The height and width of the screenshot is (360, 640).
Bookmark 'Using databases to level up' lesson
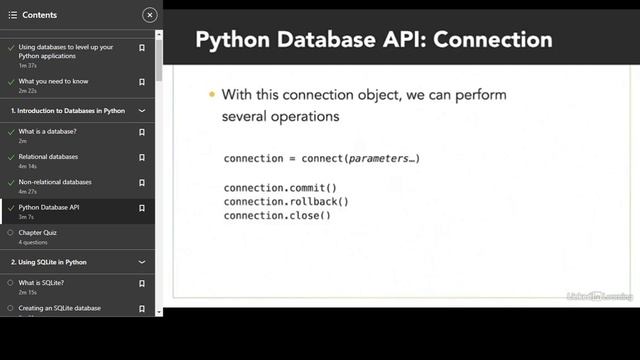point(142,48)
